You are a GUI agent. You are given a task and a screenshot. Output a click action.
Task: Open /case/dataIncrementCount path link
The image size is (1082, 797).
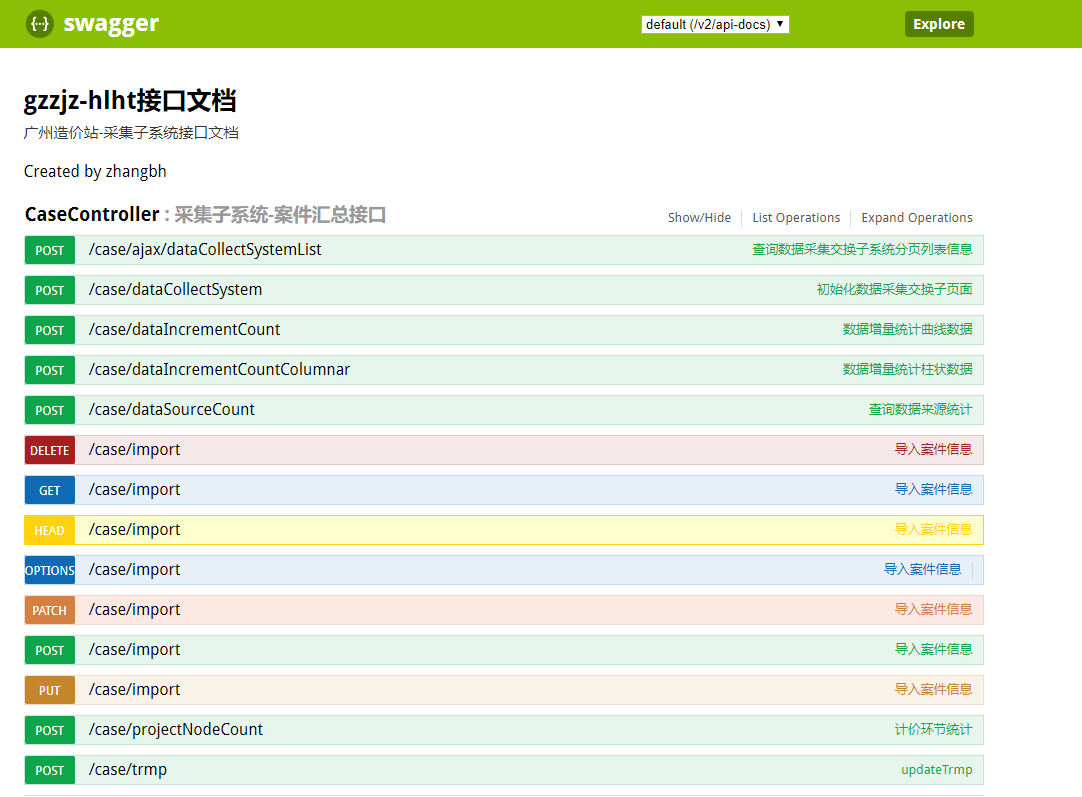[x=184, y=330]
